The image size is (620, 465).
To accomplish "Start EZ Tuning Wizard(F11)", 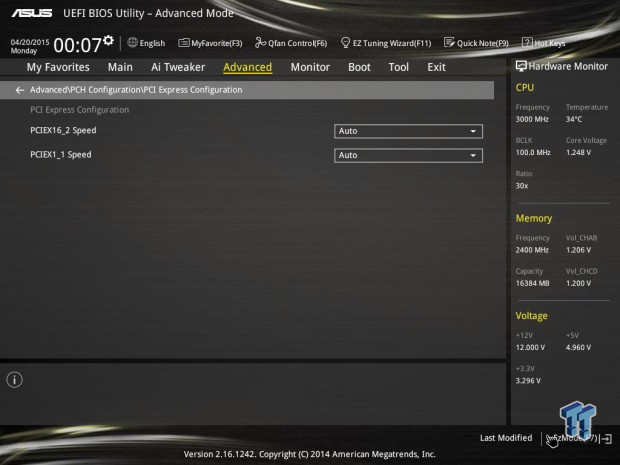I will coord(386,43).
